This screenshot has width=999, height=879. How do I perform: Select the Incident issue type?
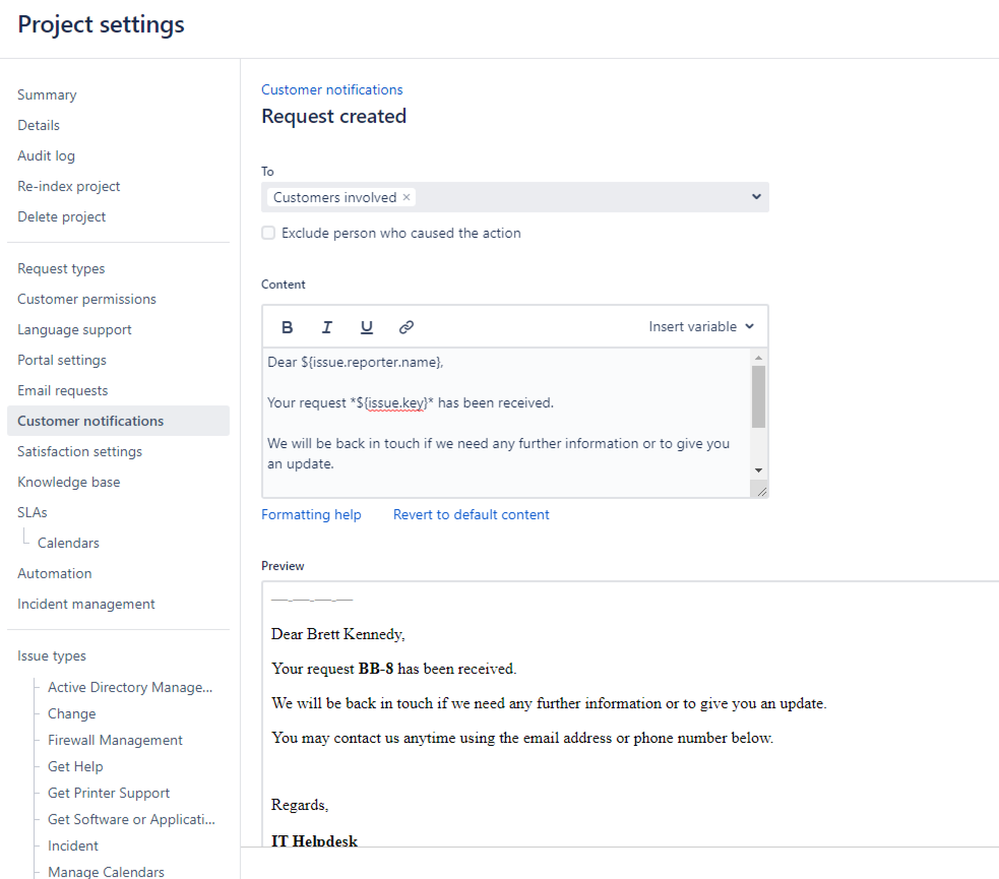click(x=72, y=845)
